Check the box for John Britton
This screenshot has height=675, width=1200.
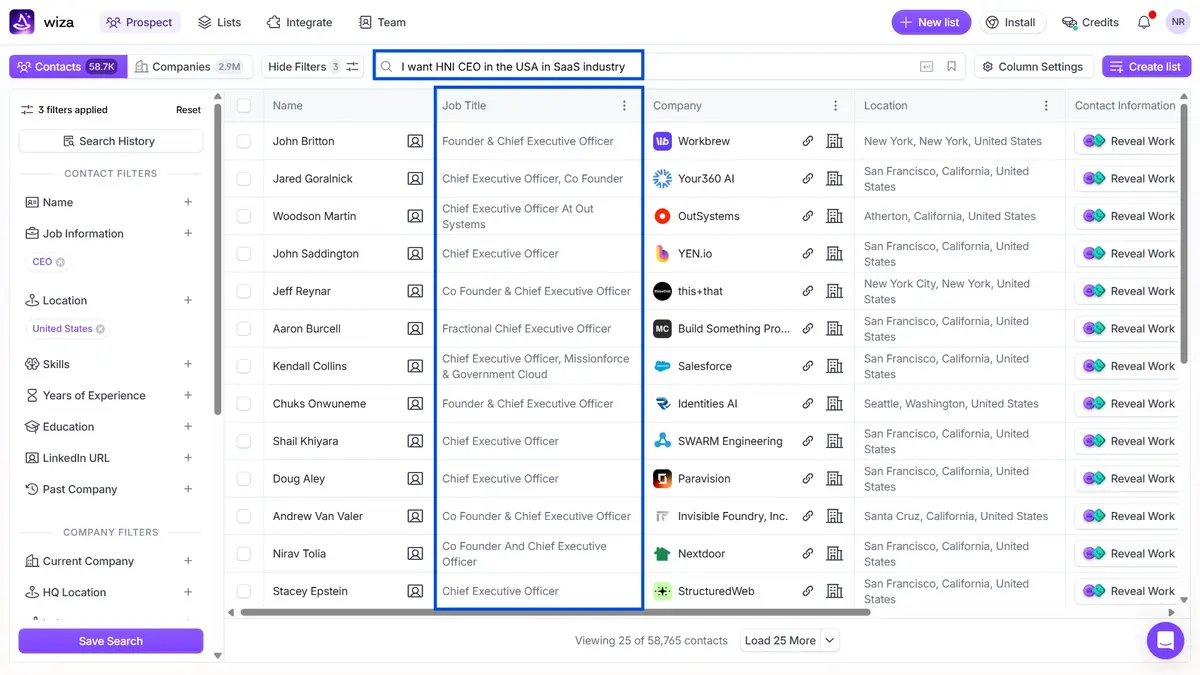click(x=244, y=142)
